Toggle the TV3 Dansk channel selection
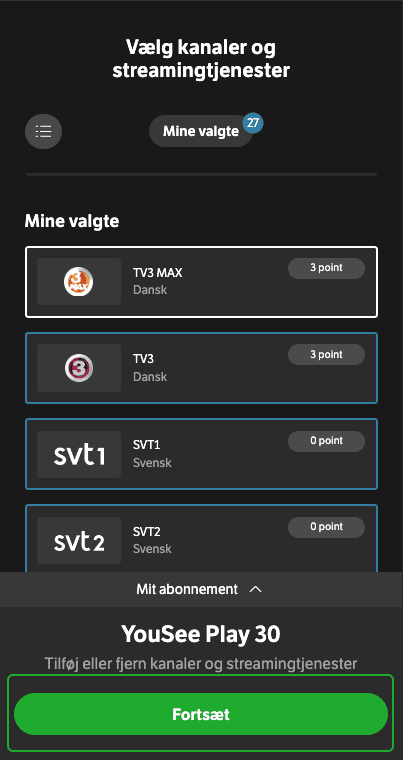 (x=201, y=368)
